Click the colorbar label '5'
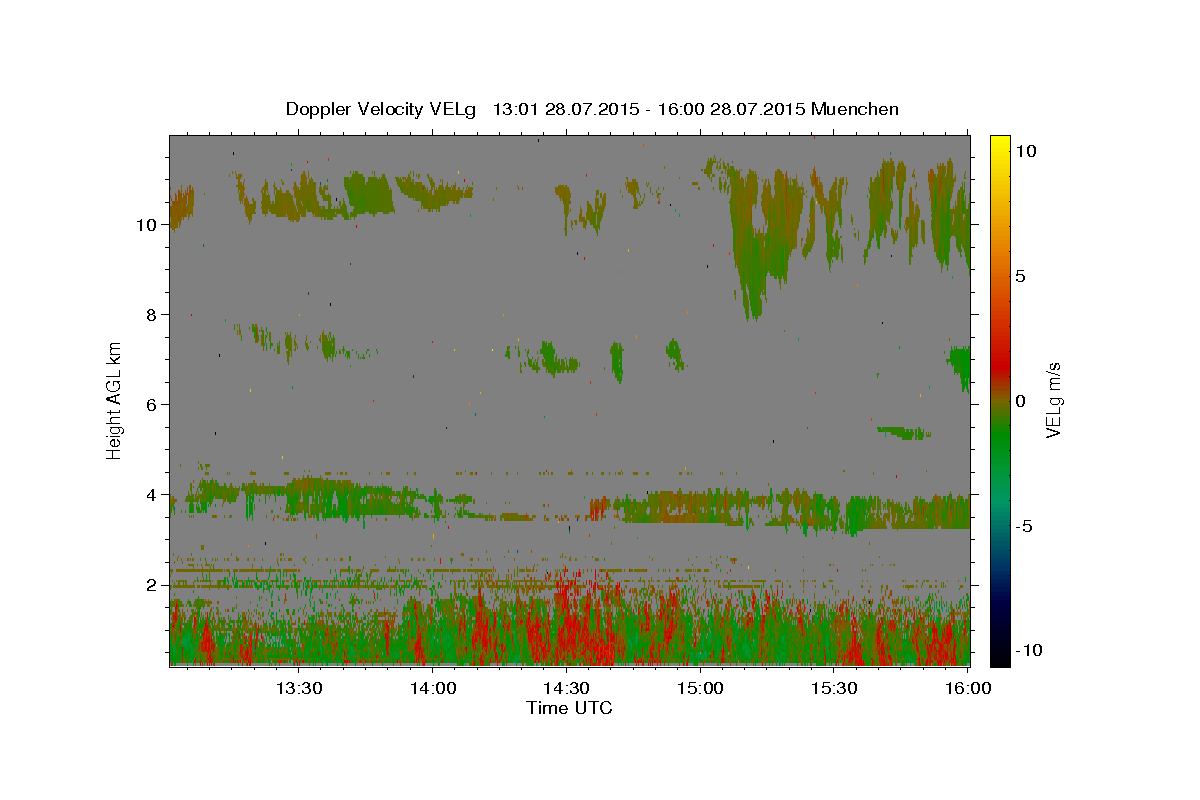This screenshot has height=800, width=1200. click(x=1020, y=276)
